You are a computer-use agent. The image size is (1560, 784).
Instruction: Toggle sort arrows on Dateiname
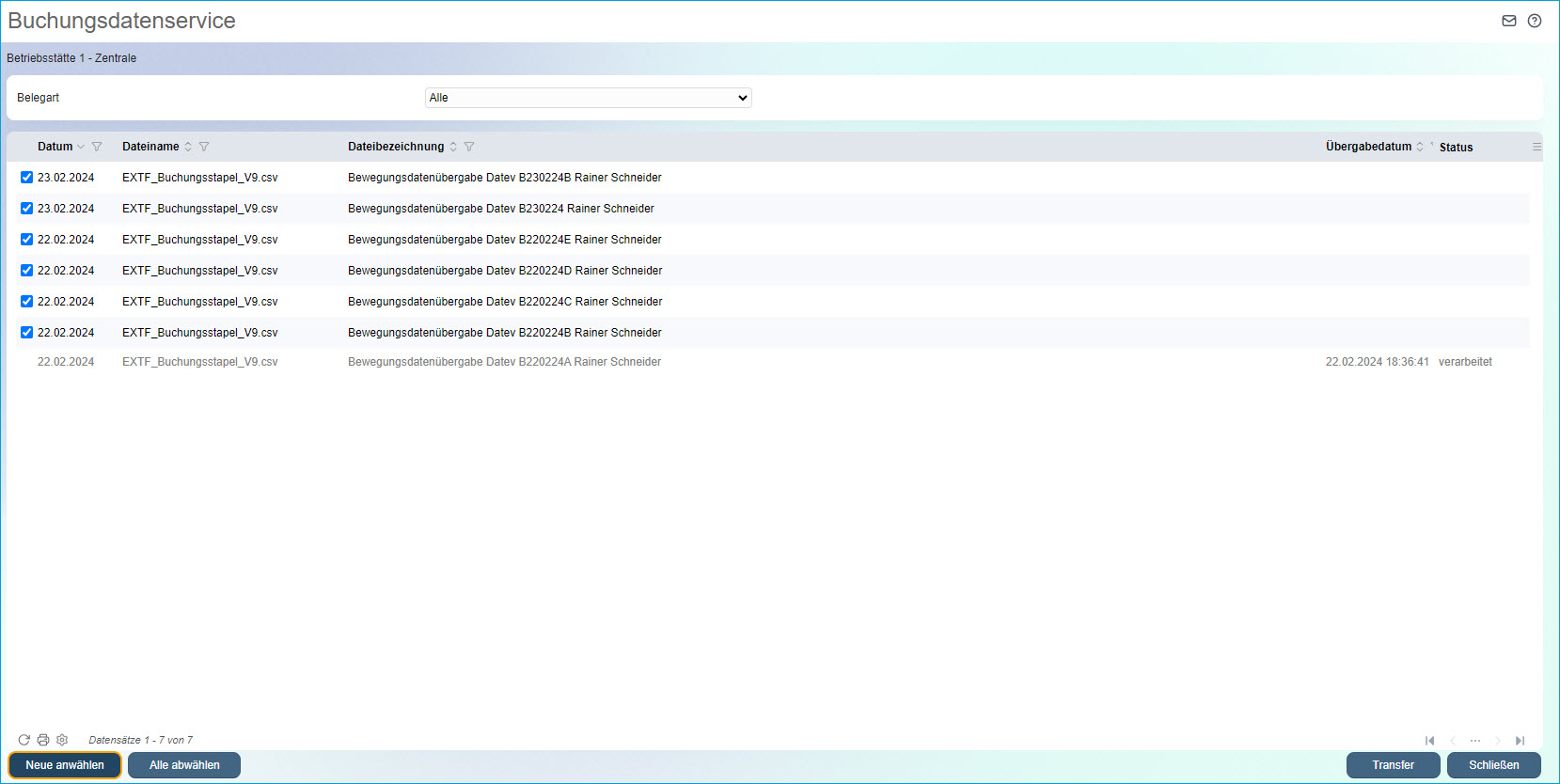pos(188,147)
